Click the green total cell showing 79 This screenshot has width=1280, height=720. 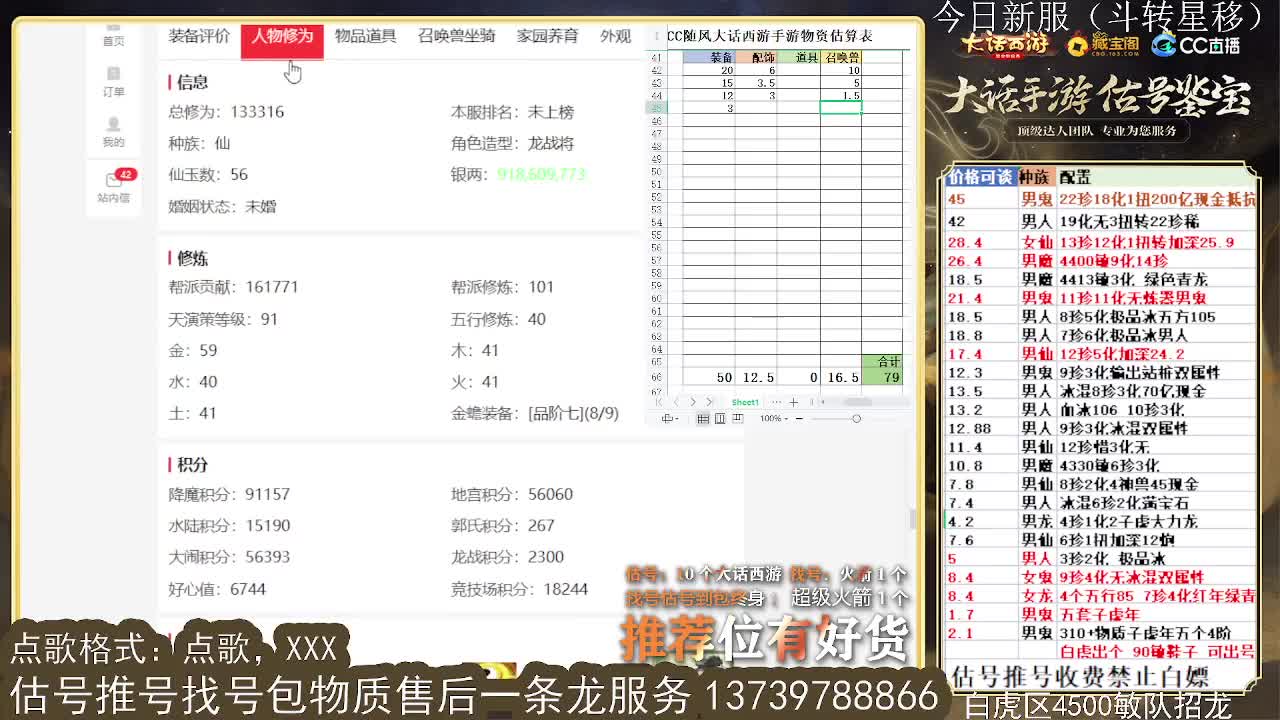tap(882, 377)
